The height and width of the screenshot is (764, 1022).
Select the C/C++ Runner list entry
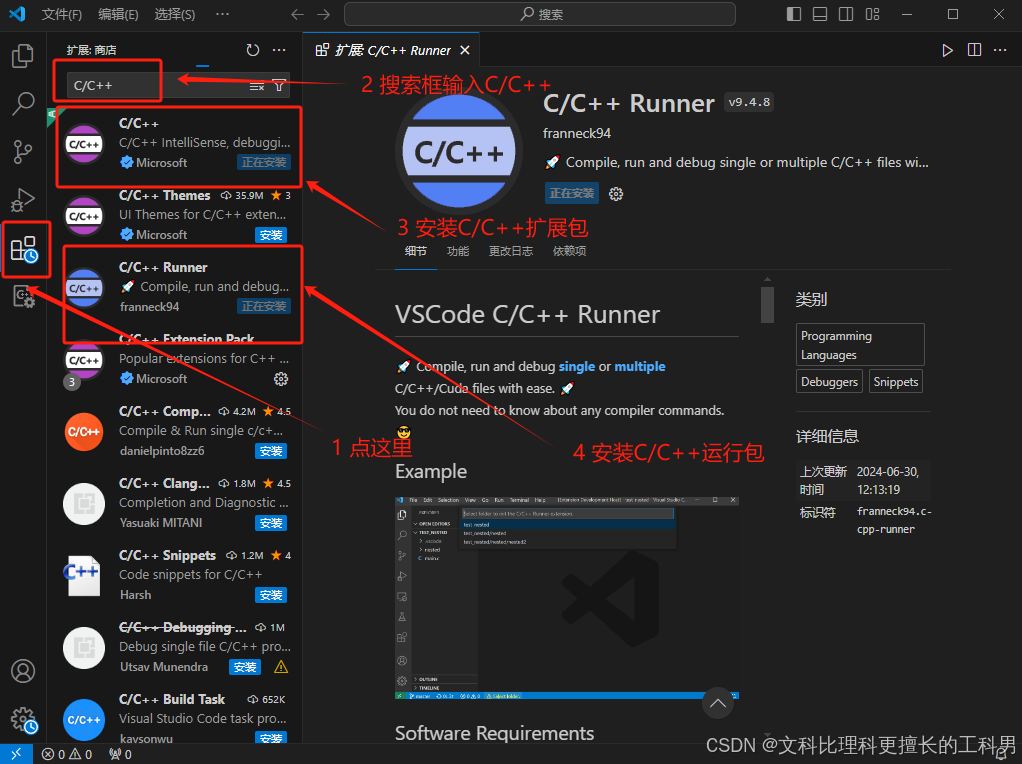[175, 287]
